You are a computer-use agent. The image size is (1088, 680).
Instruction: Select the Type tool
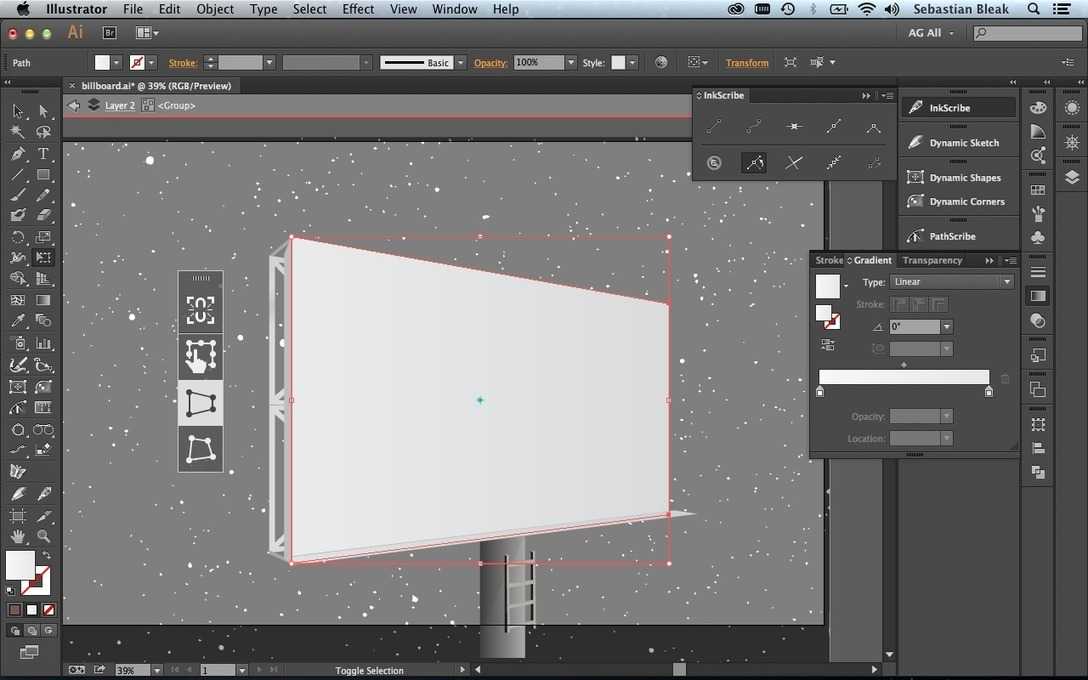coord(43,153)
